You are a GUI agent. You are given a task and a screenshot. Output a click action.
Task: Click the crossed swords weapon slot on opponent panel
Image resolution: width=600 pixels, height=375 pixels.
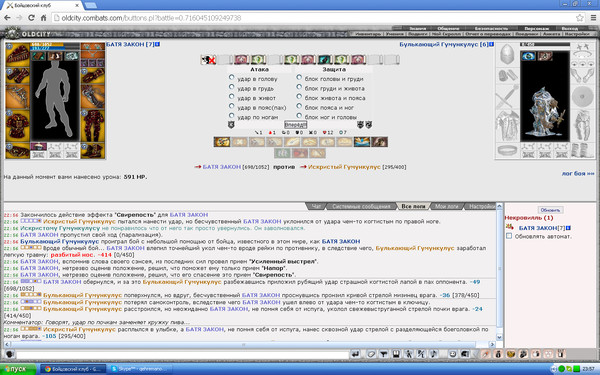coord(507,96)
